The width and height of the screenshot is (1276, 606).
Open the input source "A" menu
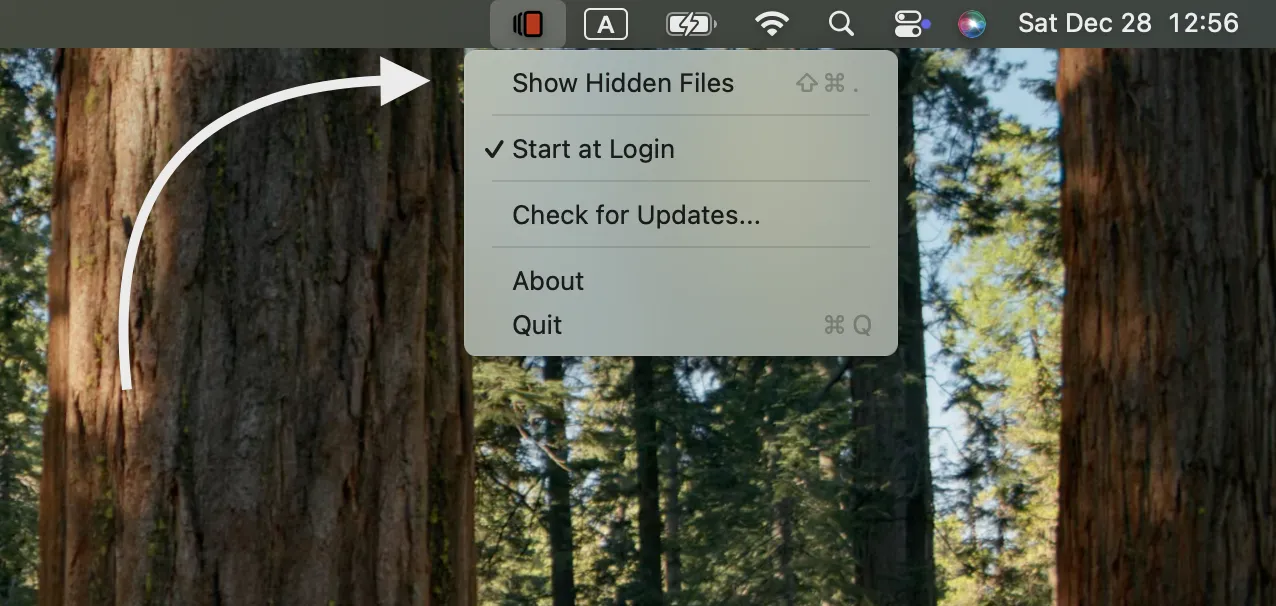[x=606, y=24]
